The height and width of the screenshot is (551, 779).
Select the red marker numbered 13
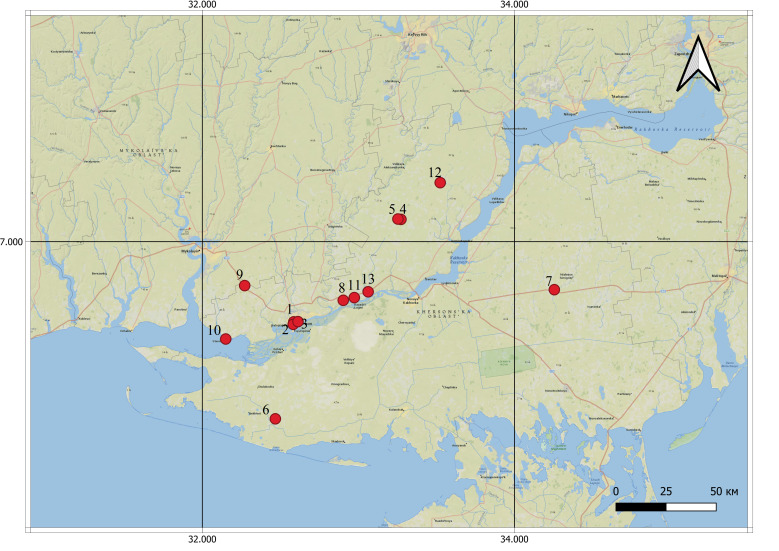[x=368, y=292]
